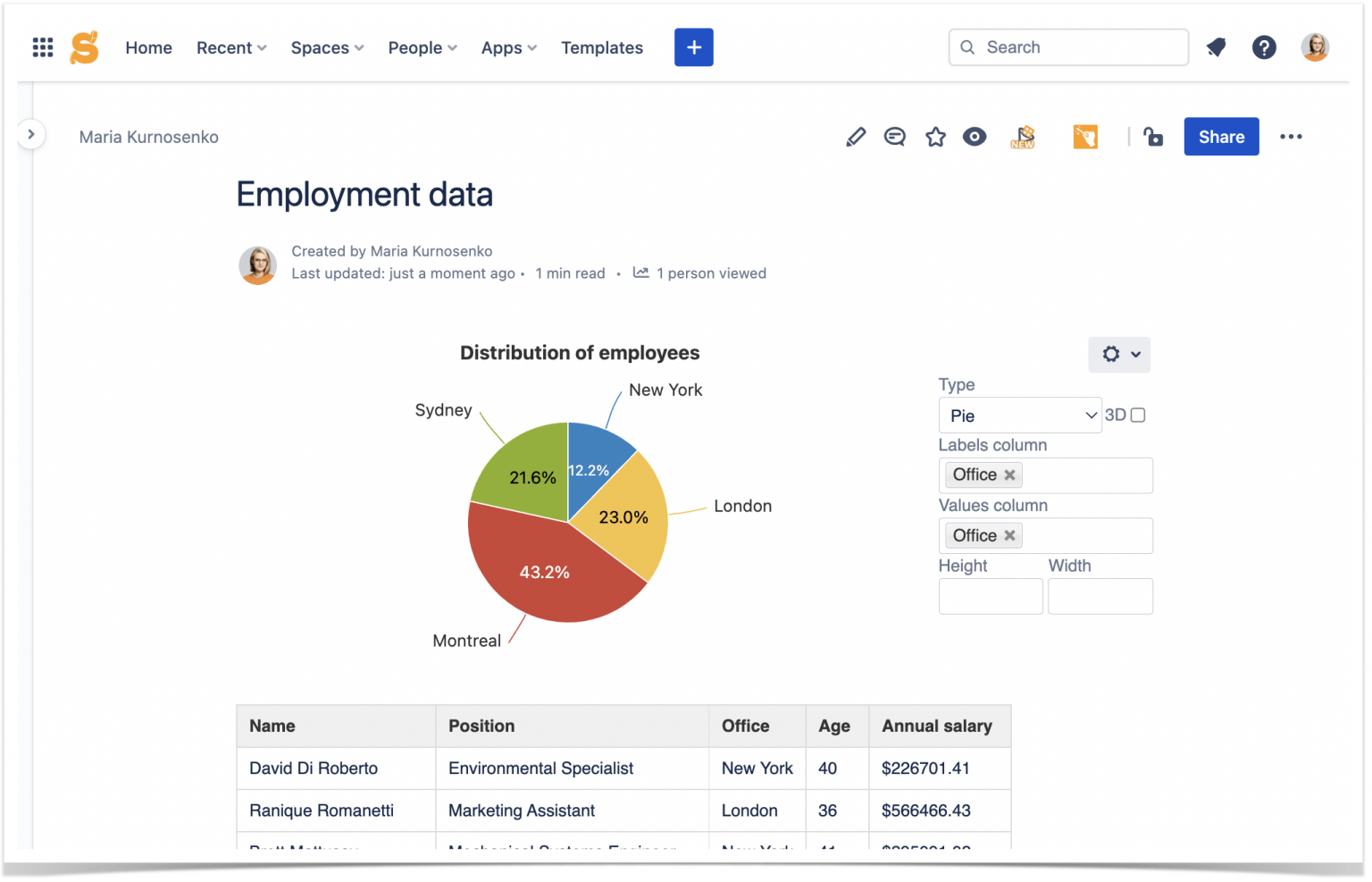Screen dimensions: 1372x882
Task: Open Maria Kurnosenko's profile link
Action: [x=148, y=137]
